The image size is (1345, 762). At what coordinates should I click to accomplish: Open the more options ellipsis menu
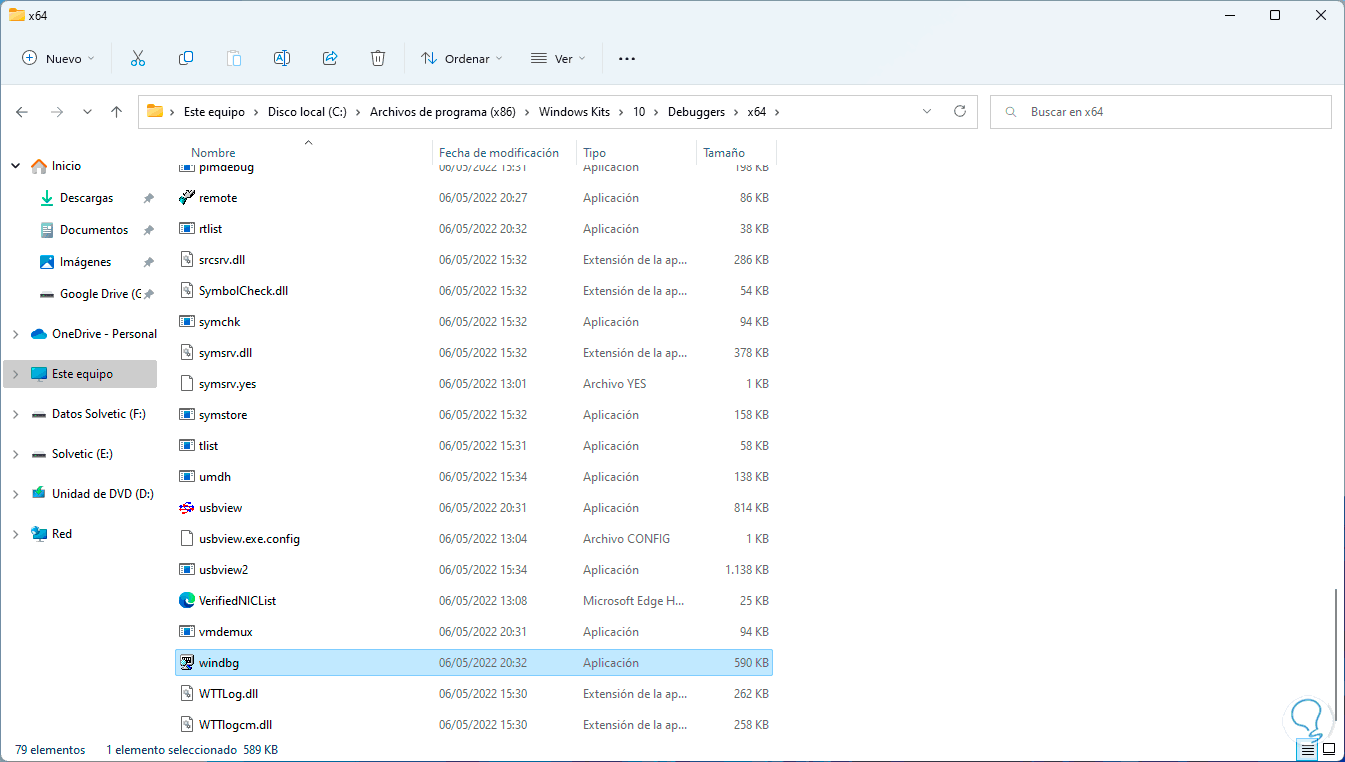[627, 59]
